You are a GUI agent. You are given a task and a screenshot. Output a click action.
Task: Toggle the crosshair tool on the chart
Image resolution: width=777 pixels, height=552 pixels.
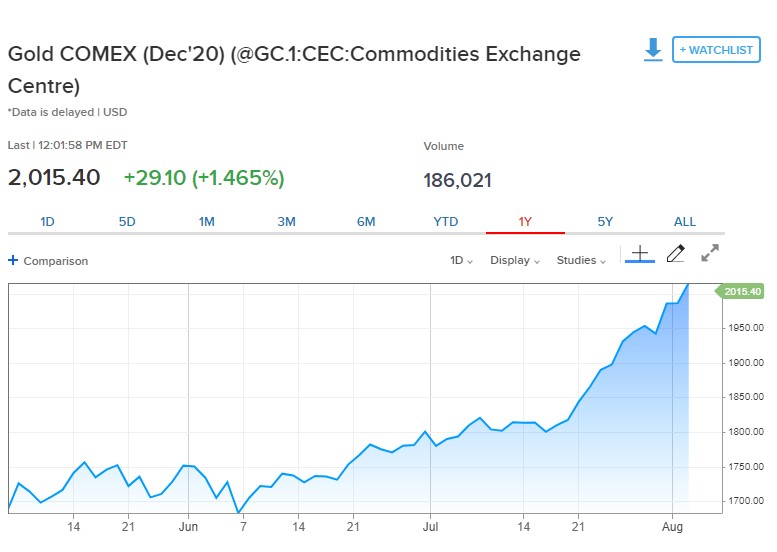pos(640,254)
